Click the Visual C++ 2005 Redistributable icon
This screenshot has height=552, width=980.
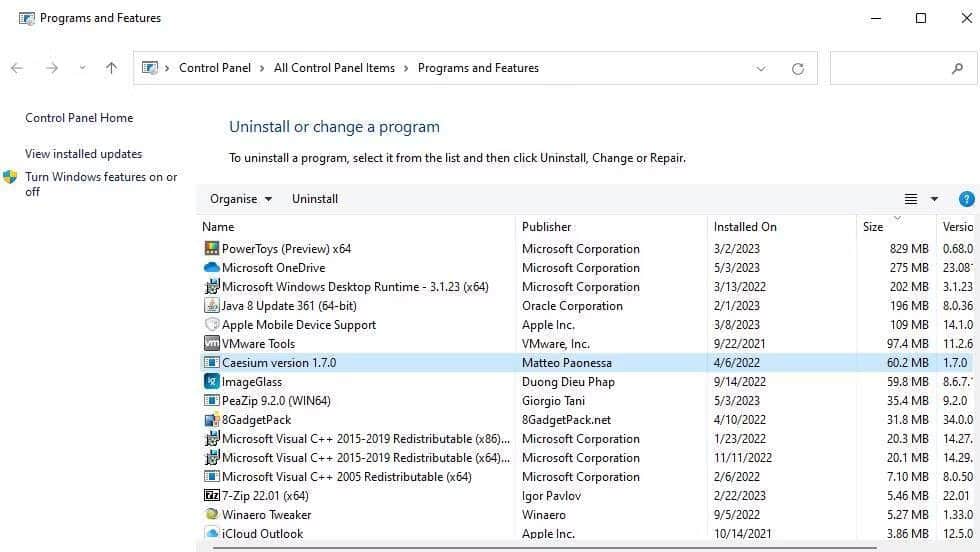click(x=212, y=476)
